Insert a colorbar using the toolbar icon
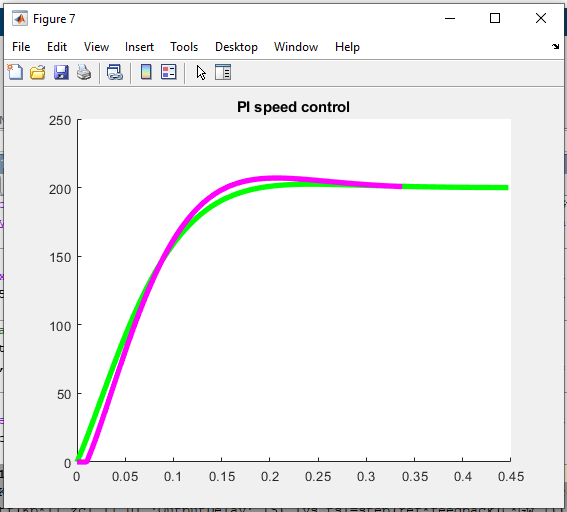 coord(146,72)
